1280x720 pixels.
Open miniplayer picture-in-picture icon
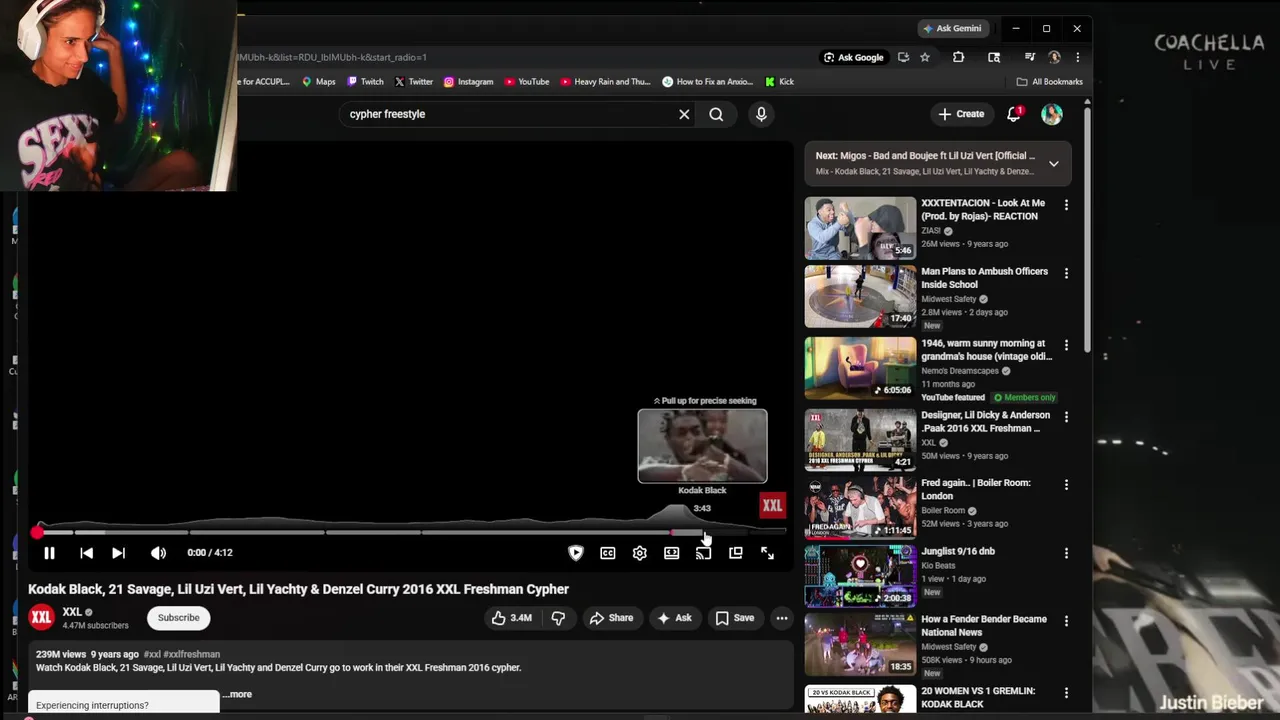[736, 553]
